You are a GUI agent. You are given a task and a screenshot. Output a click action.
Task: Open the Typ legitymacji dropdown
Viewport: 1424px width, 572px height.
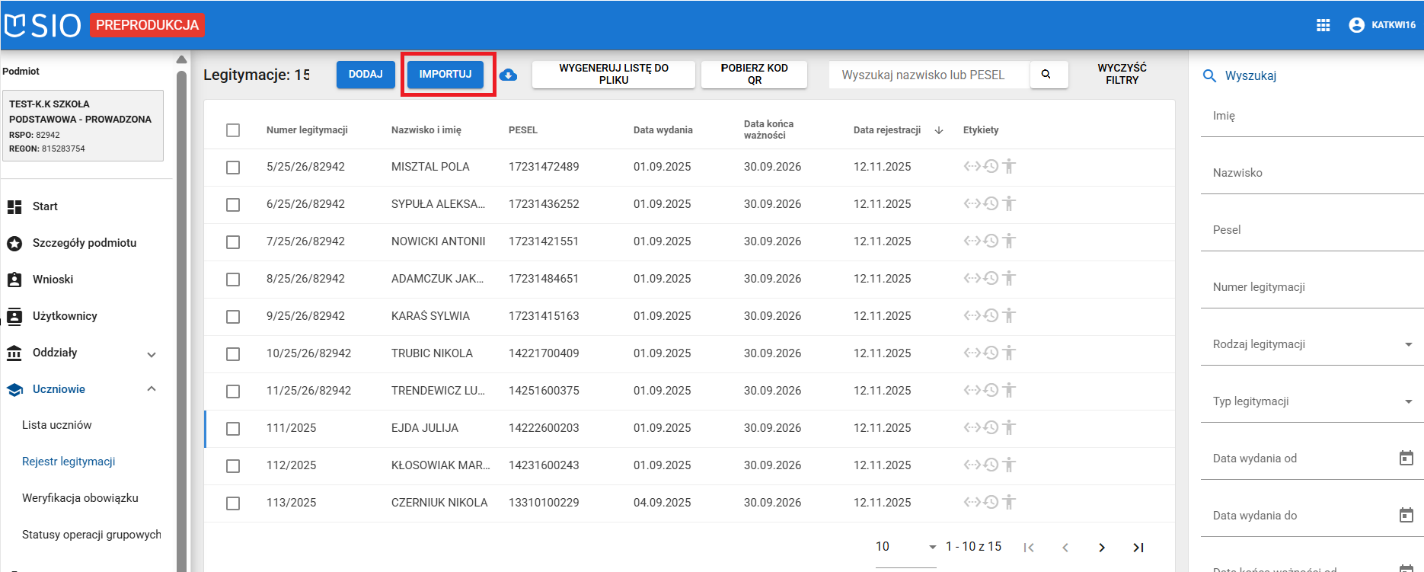(1408, 401)
